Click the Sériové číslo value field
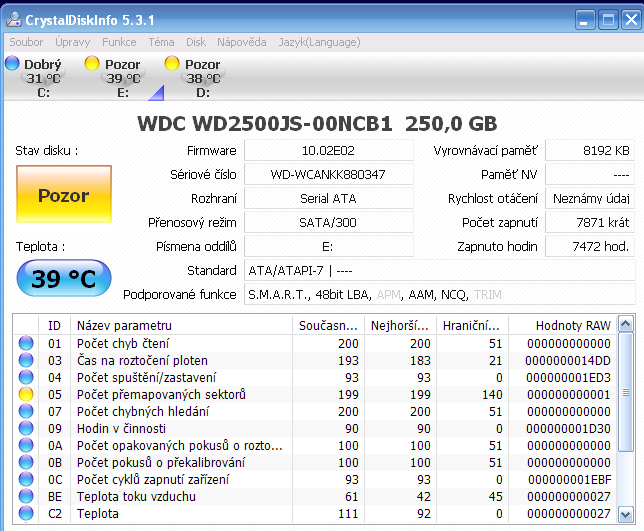 pos(328,174)
